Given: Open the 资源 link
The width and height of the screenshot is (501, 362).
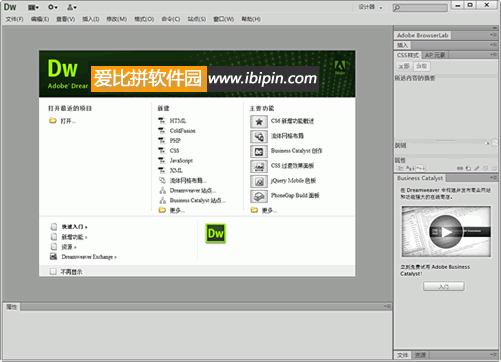Looking at the screenshot, I should (x=69, y=247).
